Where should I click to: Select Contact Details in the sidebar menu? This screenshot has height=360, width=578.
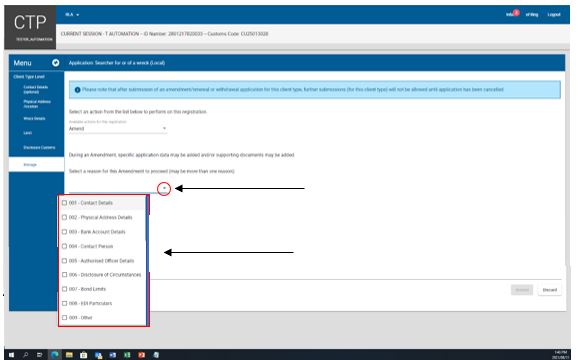coord(35,90)
